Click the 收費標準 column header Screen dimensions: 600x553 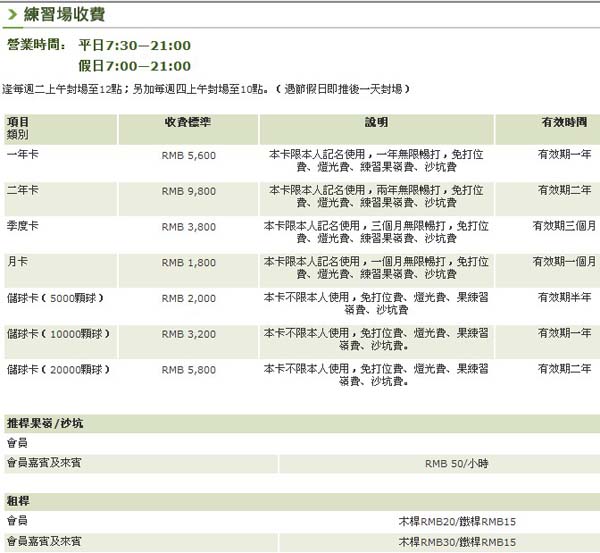[187, 122]
